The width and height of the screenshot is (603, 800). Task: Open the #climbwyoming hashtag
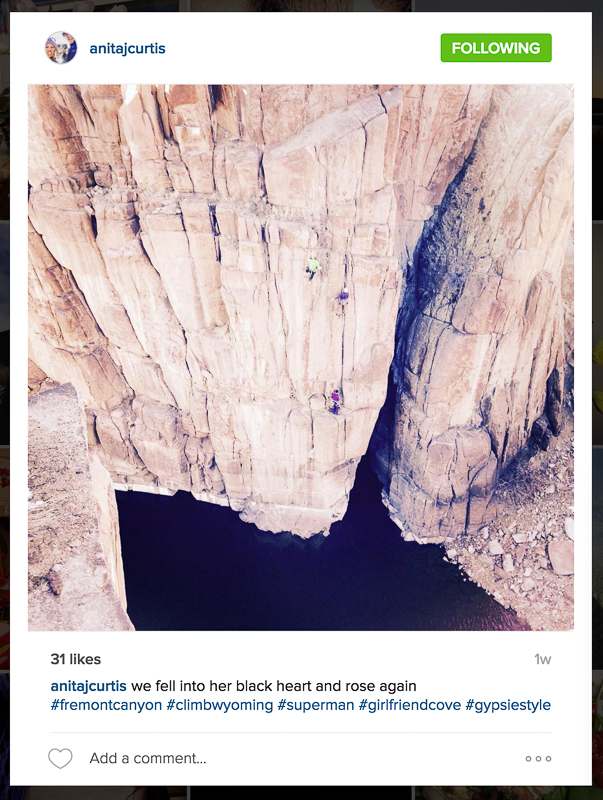pyautogui.click(x=220, y=705)
